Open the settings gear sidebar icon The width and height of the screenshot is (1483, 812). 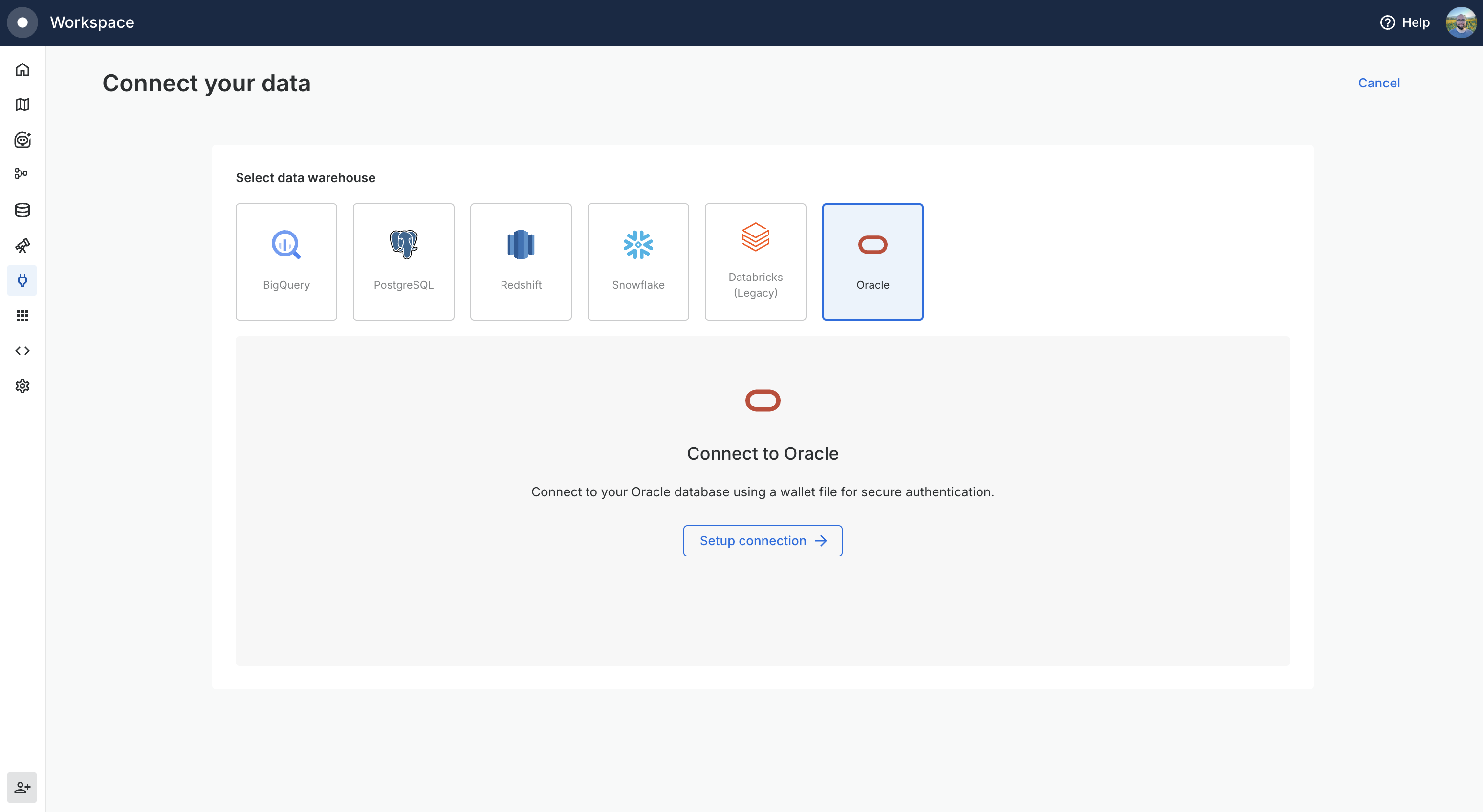coord(22,385)
